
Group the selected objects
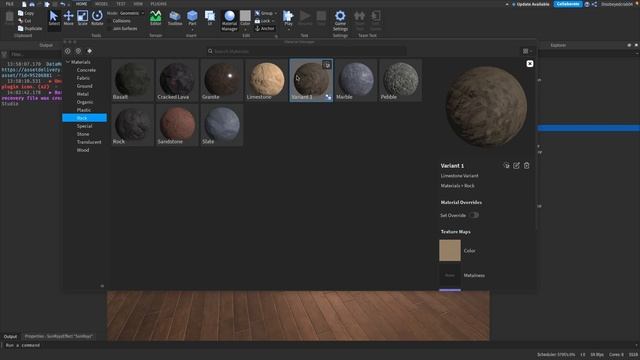point(263,13)
